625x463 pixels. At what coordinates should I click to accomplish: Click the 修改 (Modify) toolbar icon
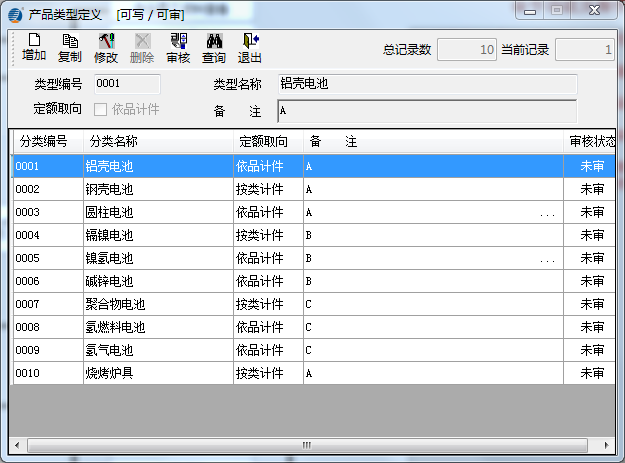[x=106, y=47]
